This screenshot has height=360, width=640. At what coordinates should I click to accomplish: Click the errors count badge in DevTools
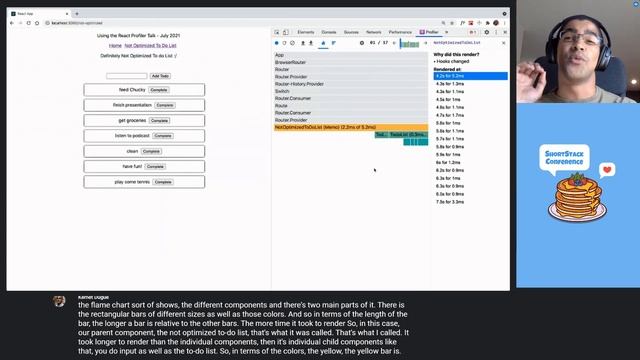pos(473,32)
